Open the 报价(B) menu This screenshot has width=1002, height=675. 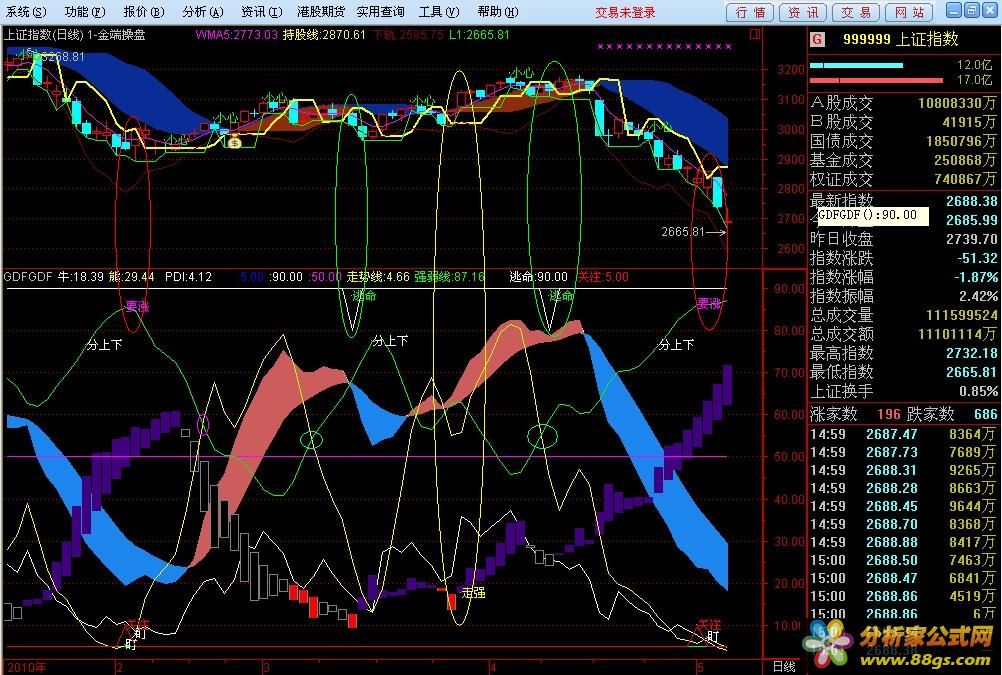click(x=144, y=12)
